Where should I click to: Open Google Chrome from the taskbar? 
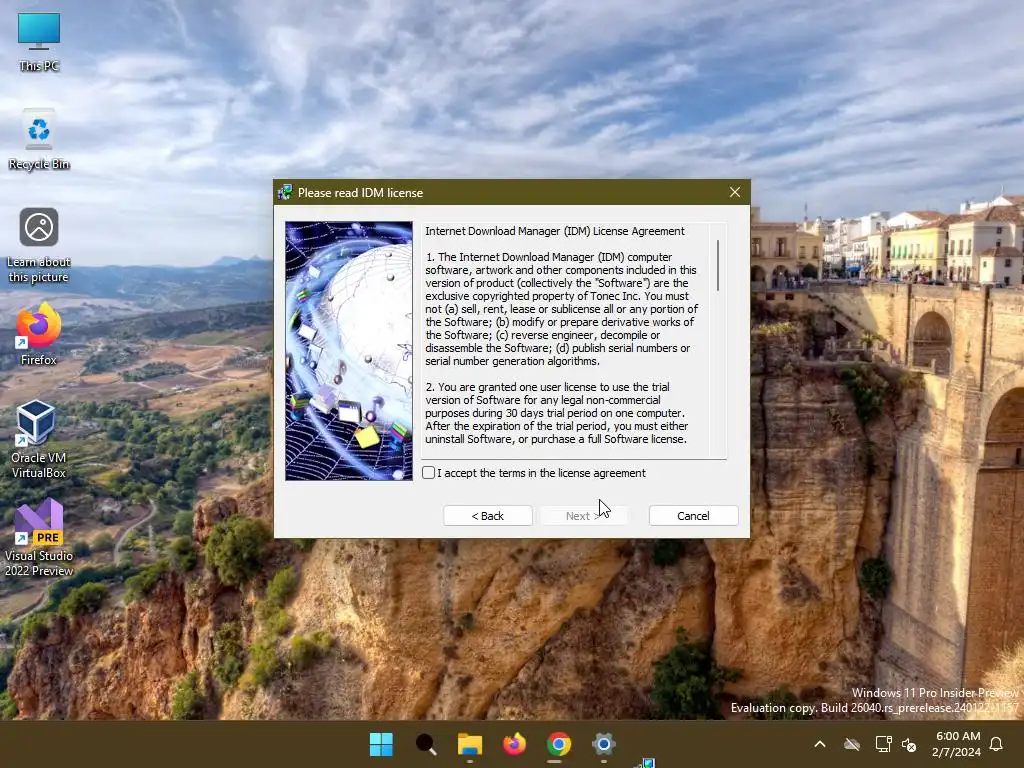559,744
